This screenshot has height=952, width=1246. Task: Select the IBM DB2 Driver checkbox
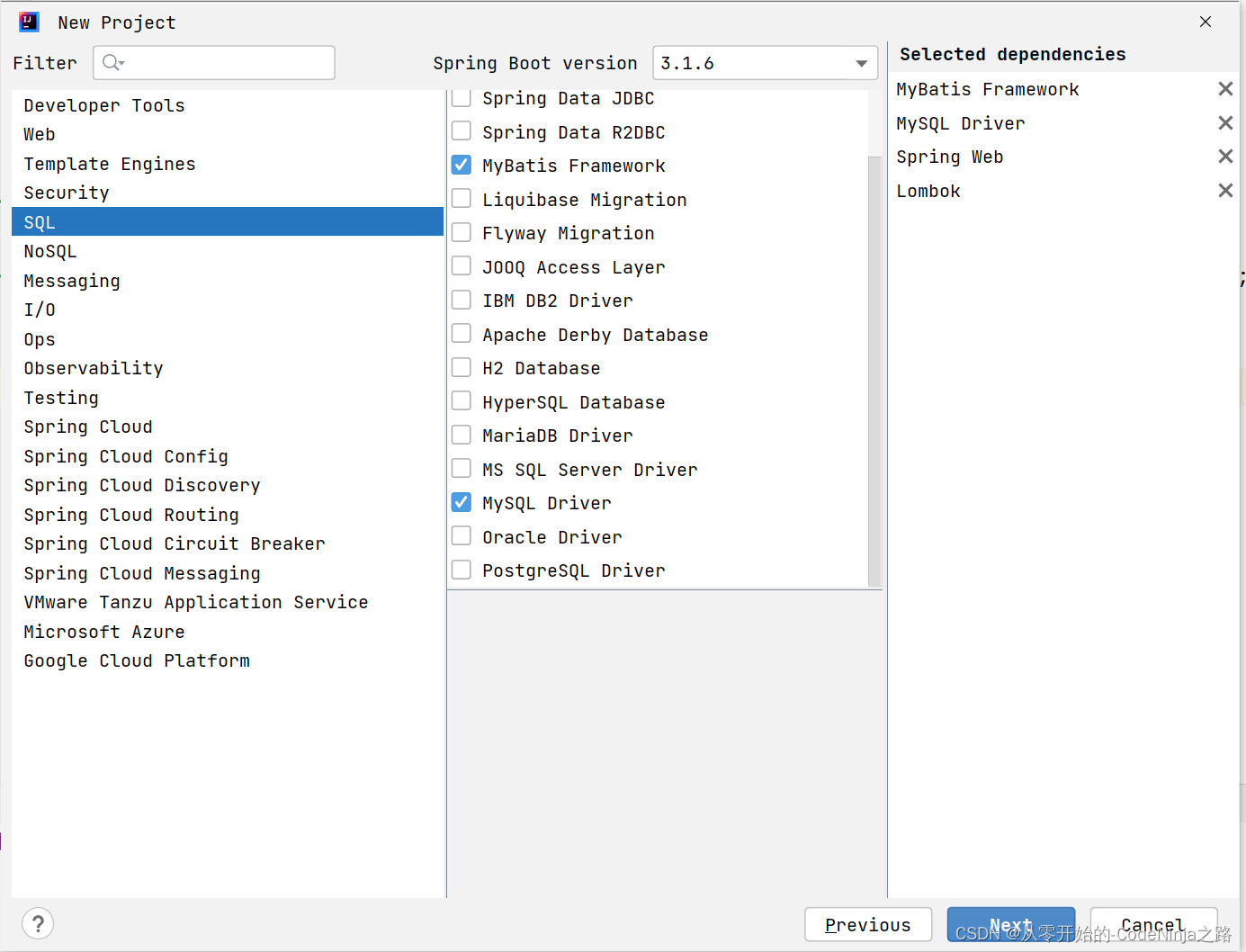click(x=462, y=299)
